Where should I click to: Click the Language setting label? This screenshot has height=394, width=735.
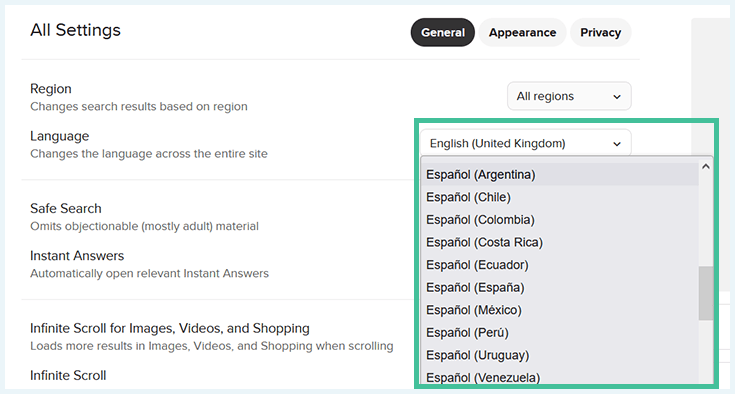tap(60, 136)
